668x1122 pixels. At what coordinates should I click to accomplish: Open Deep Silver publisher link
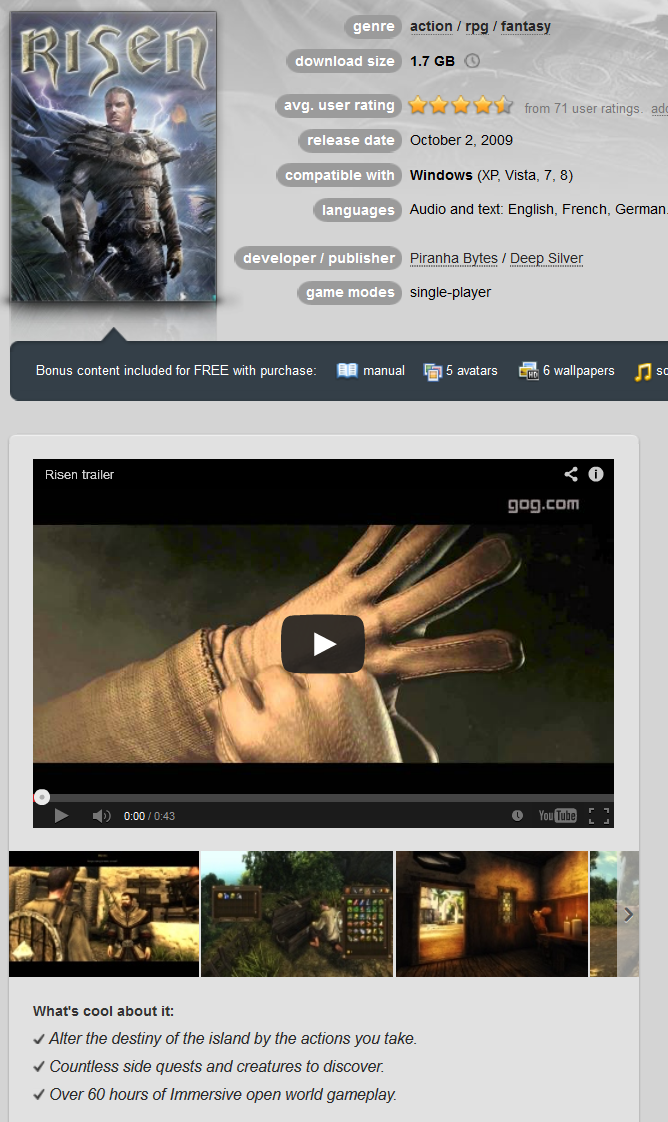[x=546, y=258]
